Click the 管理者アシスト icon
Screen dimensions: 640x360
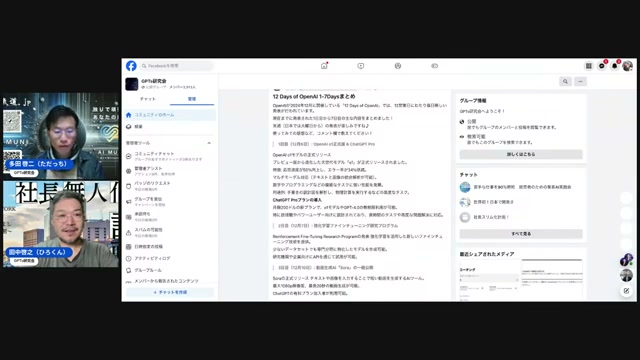[x=129, y=171]
